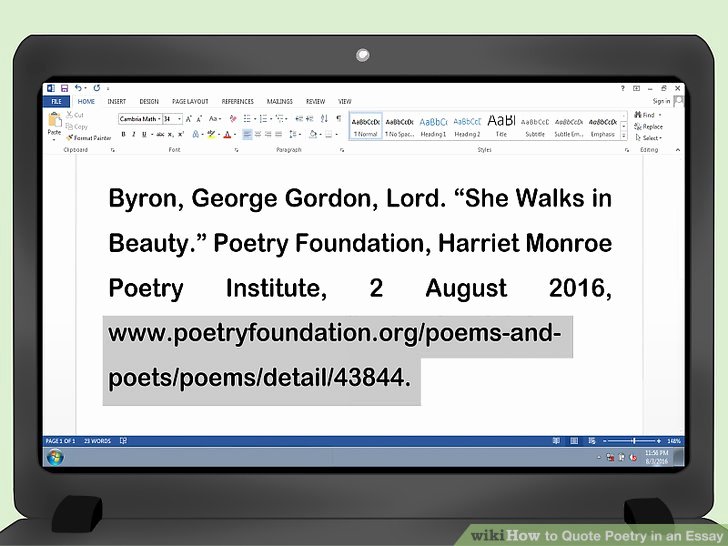
Task: Switch to the INSERT tab
Action: tap(117, 101)
